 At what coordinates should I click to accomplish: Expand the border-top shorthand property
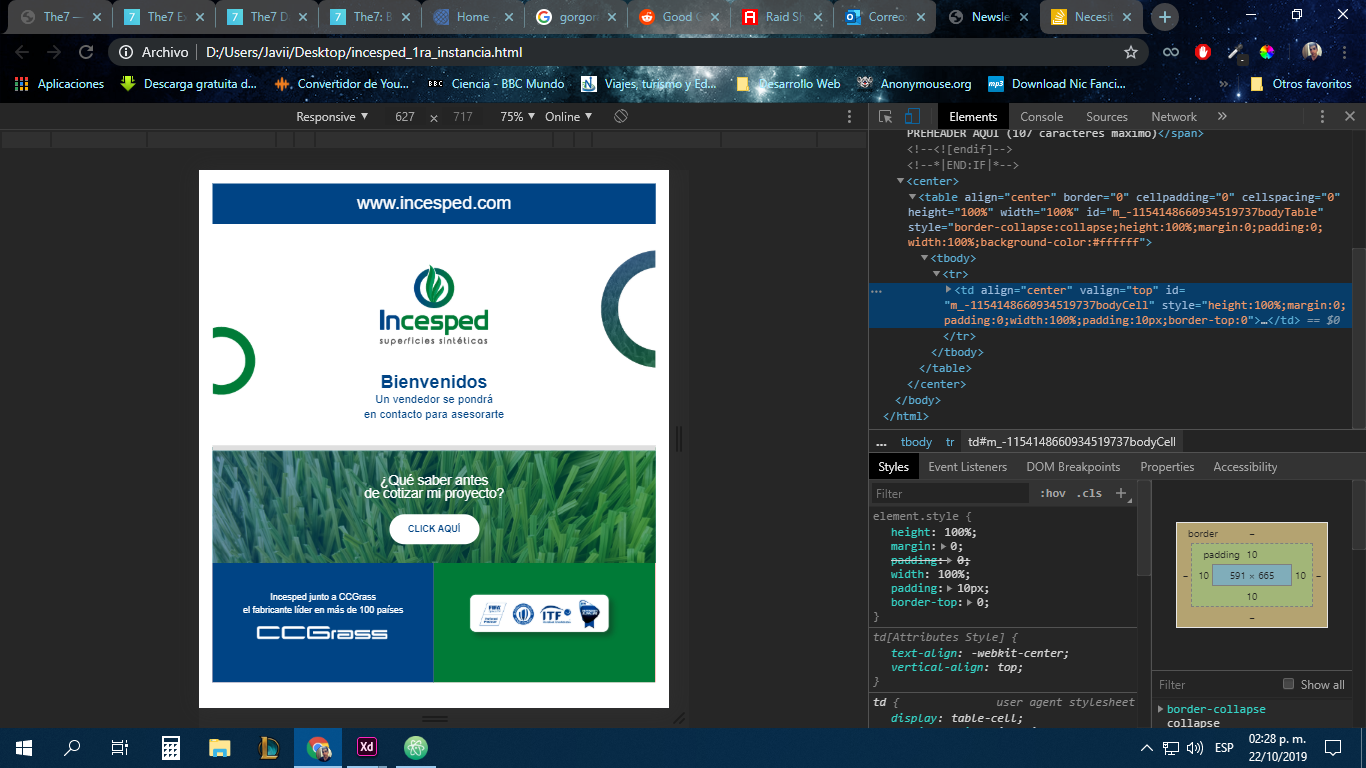(969, 602)
